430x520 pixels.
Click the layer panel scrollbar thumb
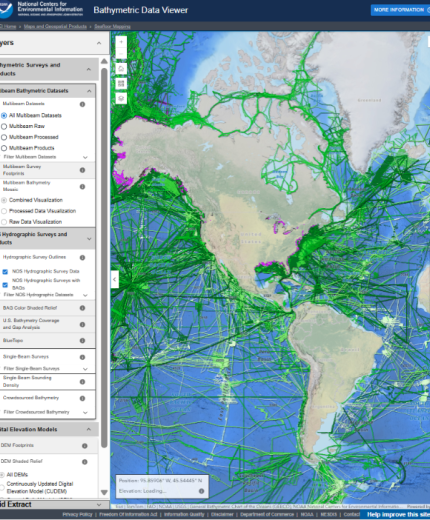pos(104,258)
